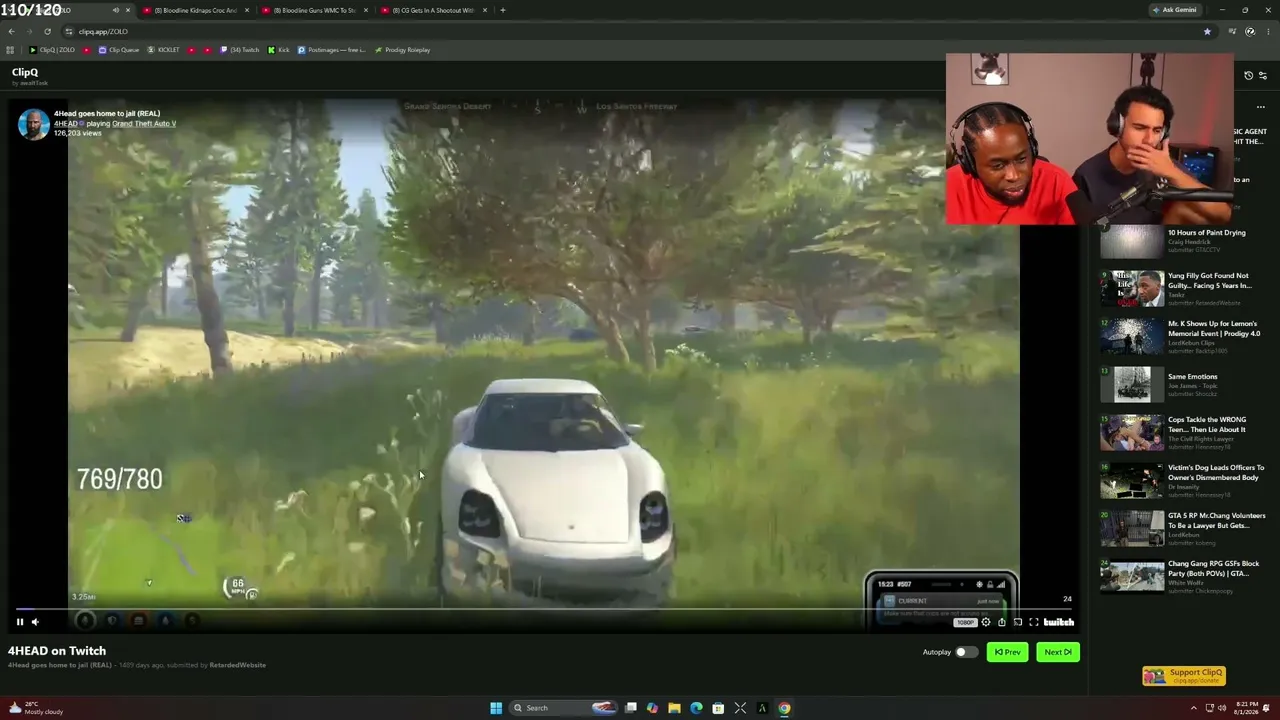Open the ClipQ | ZOLO bookmark
1280x720 pixels.
coord(52,50)
